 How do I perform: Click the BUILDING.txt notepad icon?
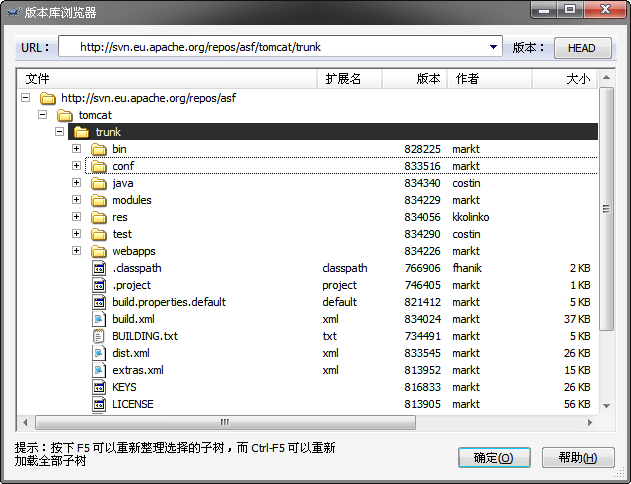99,336
